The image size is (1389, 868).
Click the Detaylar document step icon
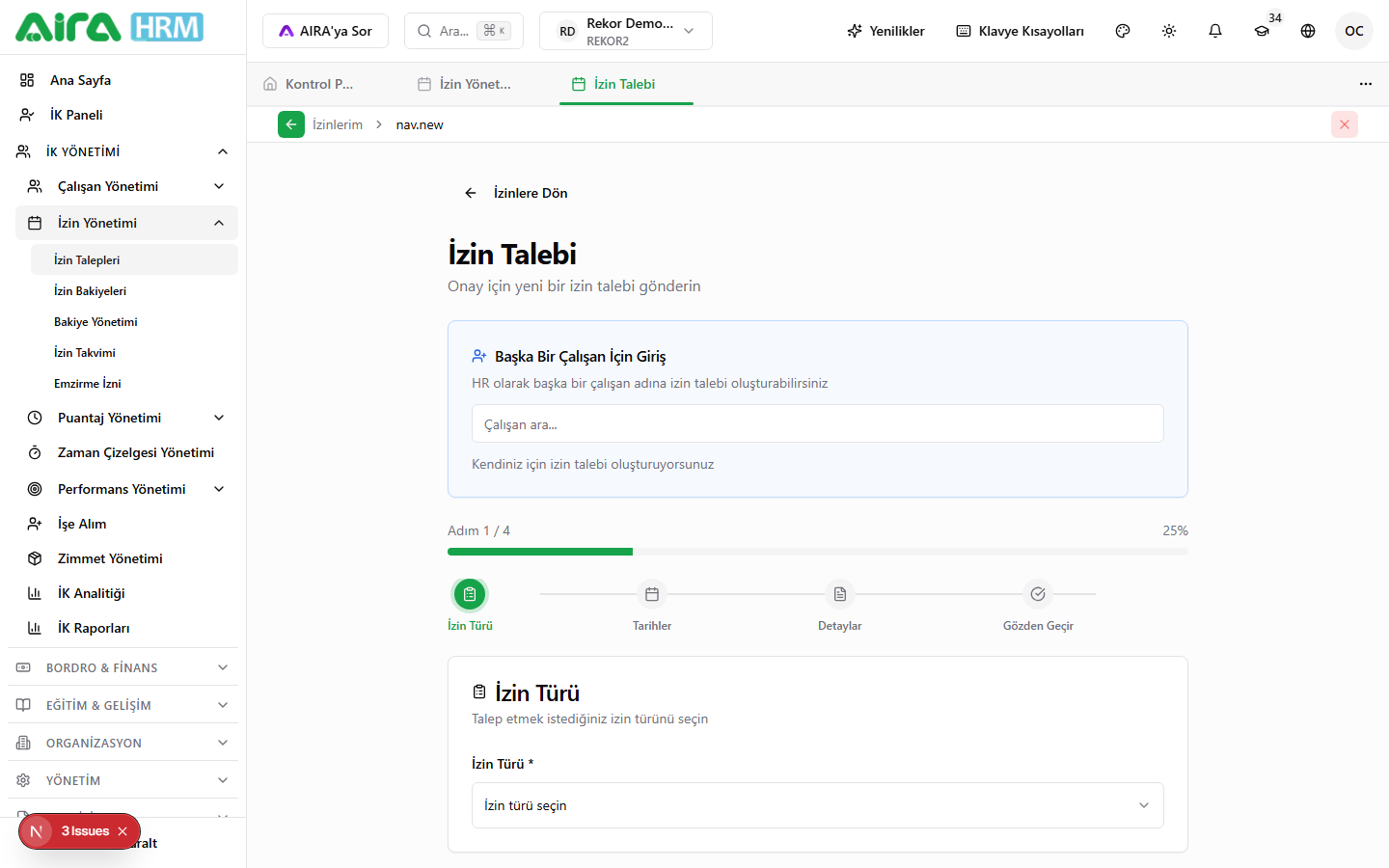coord(840,594)
